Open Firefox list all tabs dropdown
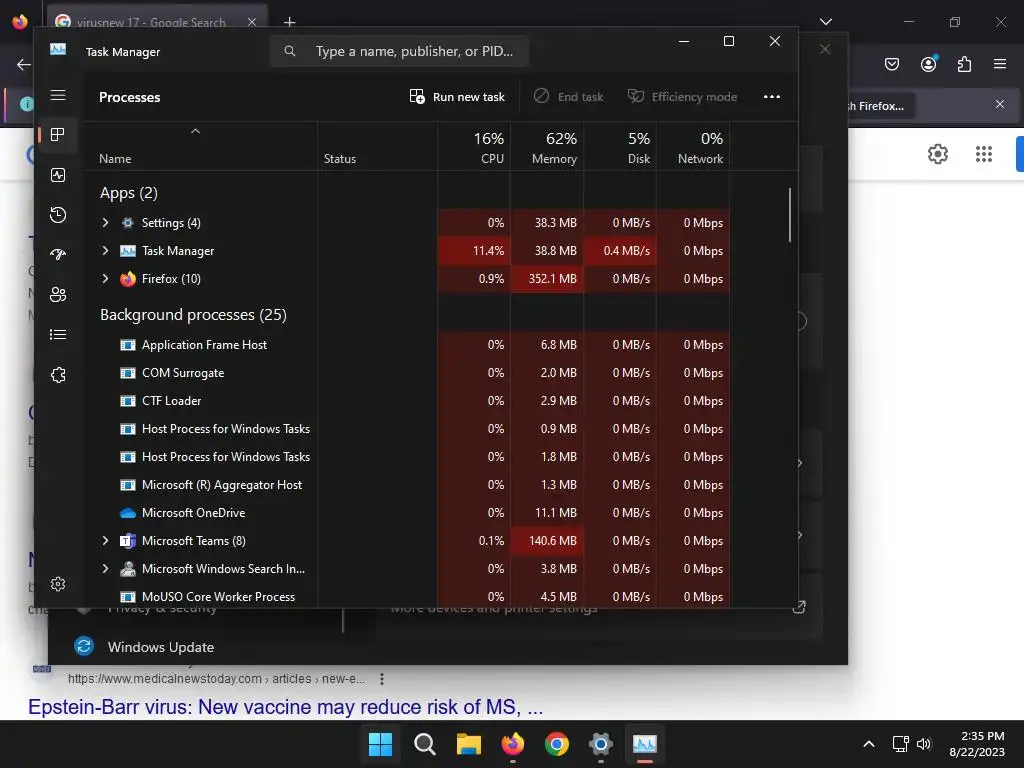Screen dimensions: 1024x768 826,22
